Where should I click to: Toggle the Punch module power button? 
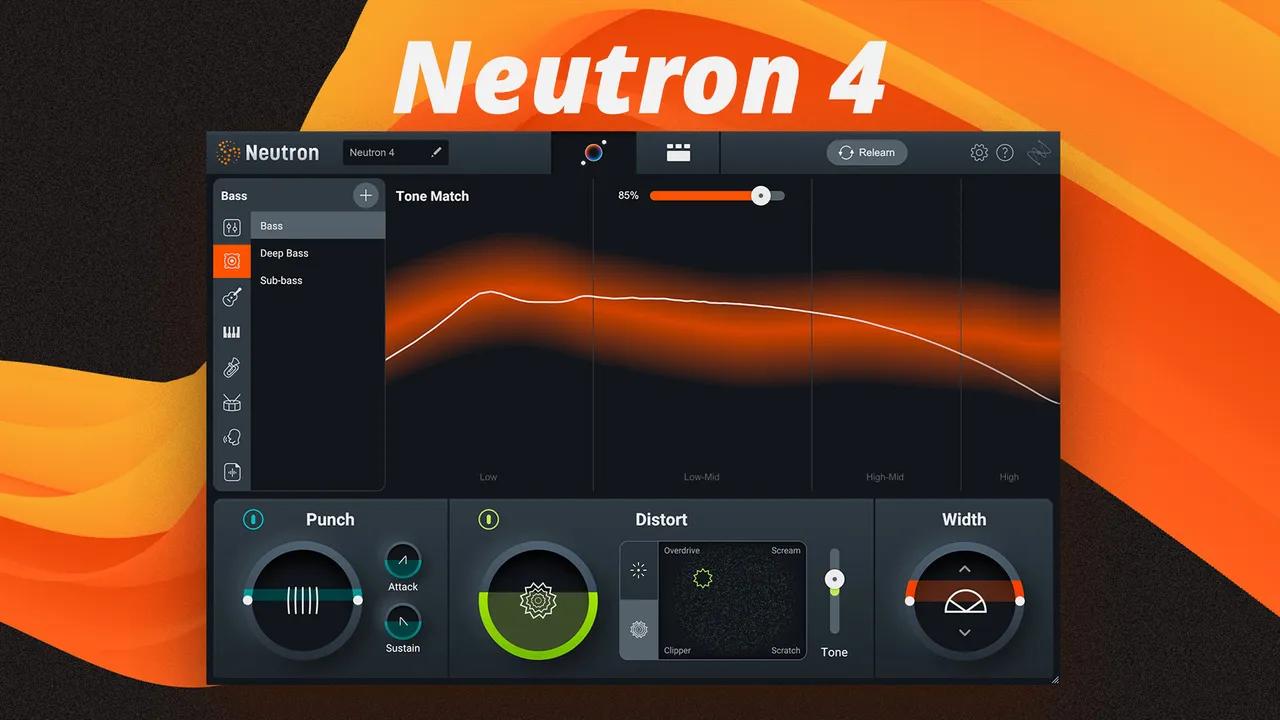[x=254, y=519]
